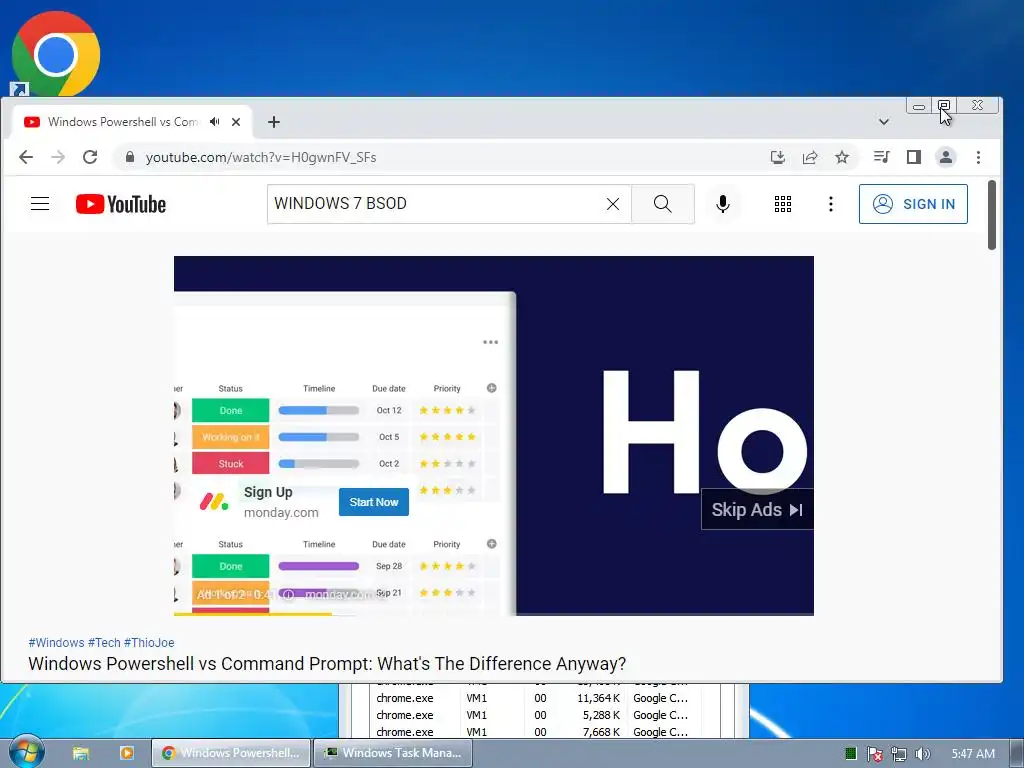Open the volume tray icon

coord(922,754)
